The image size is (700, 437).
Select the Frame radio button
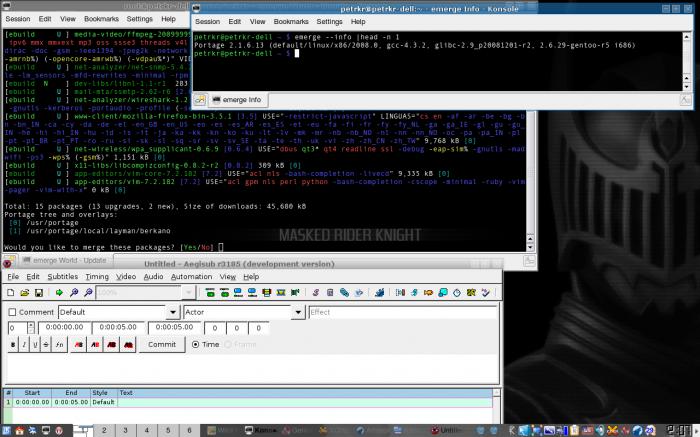(228, 345)
